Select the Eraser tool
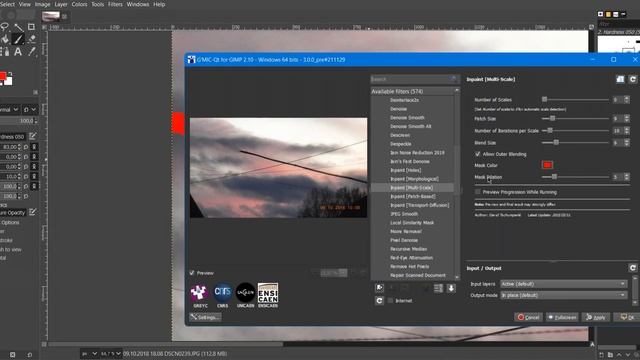This screenshot has height=360, width=640. coord(31,39)
